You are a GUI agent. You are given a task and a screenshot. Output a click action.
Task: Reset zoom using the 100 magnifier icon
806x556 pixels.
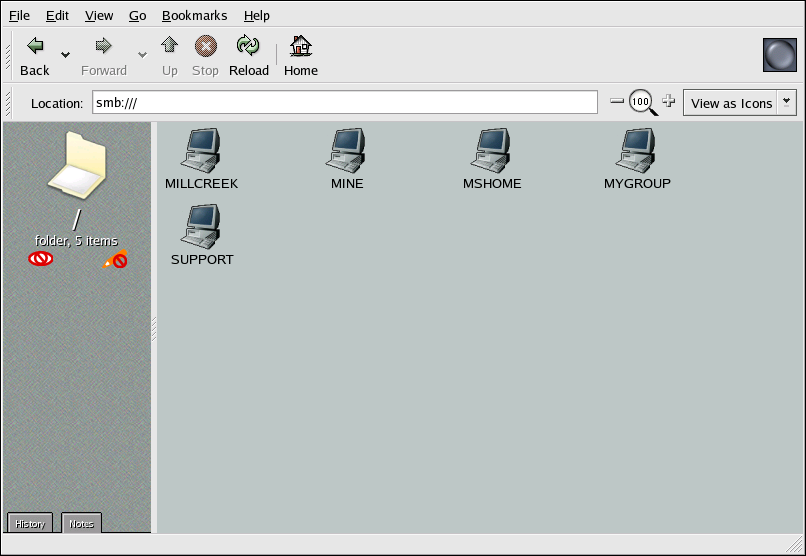(642, 102)
